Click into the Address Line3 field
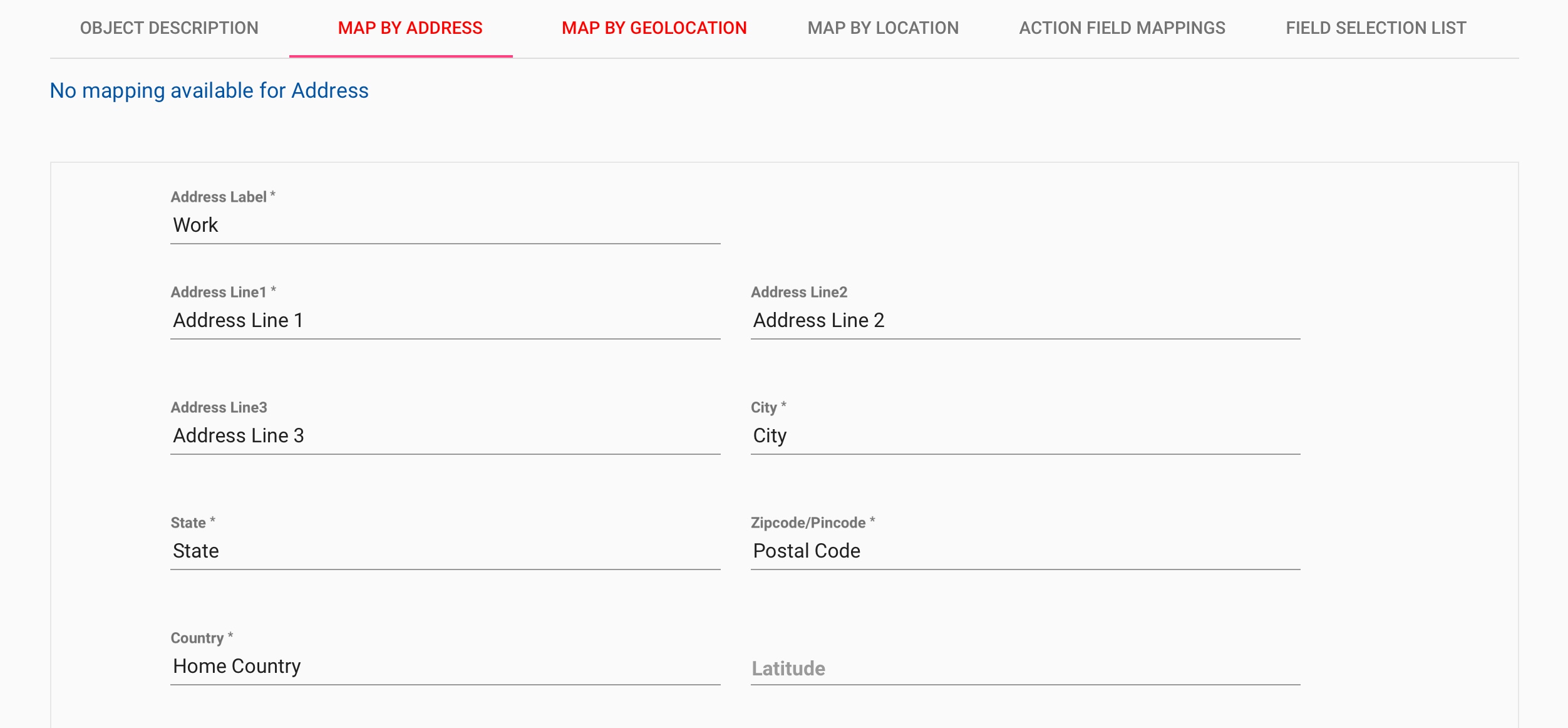Image resolution: width=1568 pixels, height=728 pixels. 445,435
